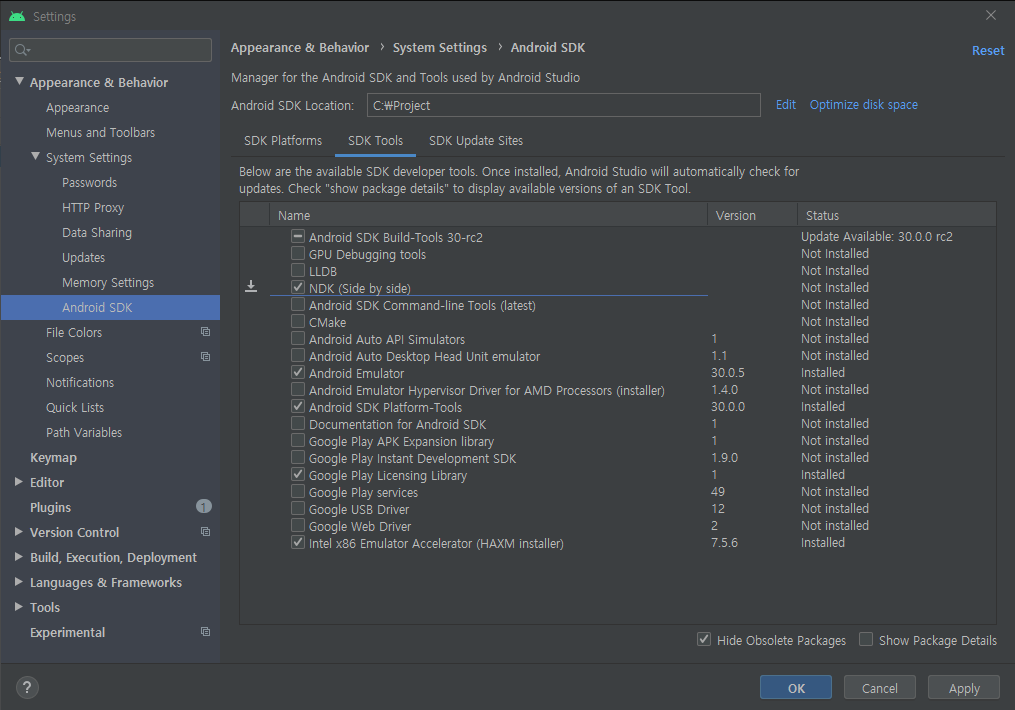Click System Settings in the breadcrumb
1015x710 pixels.
[x=440, y=47]
